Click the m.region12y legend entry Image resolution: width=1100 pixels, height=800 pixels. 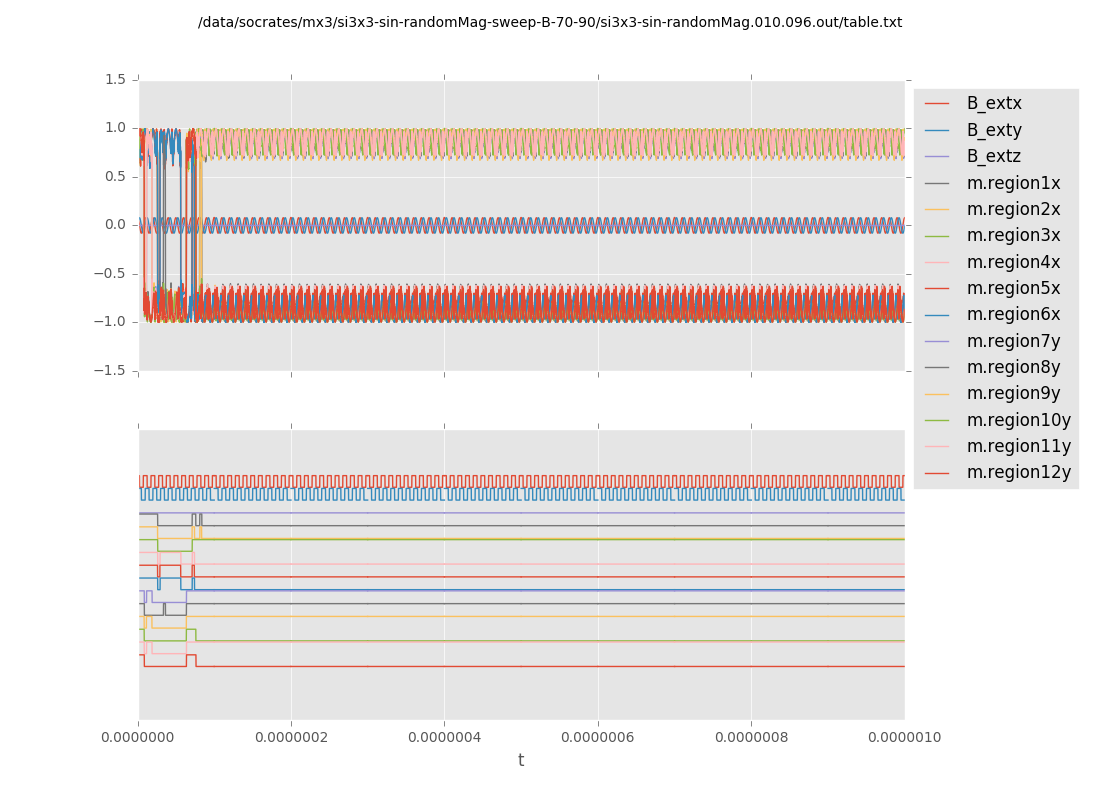pos(1018,472)
